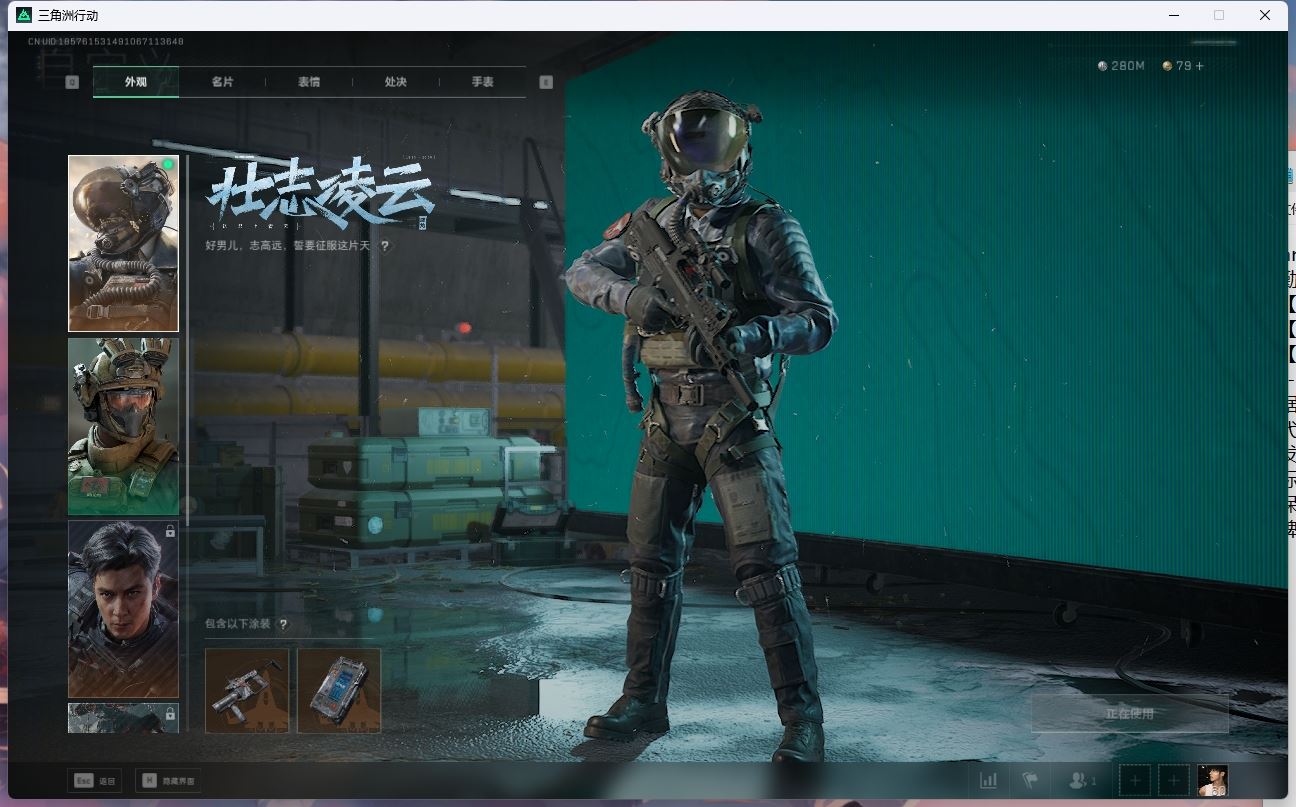
Task: Select the 处决 tab
Action: point(396,82)
